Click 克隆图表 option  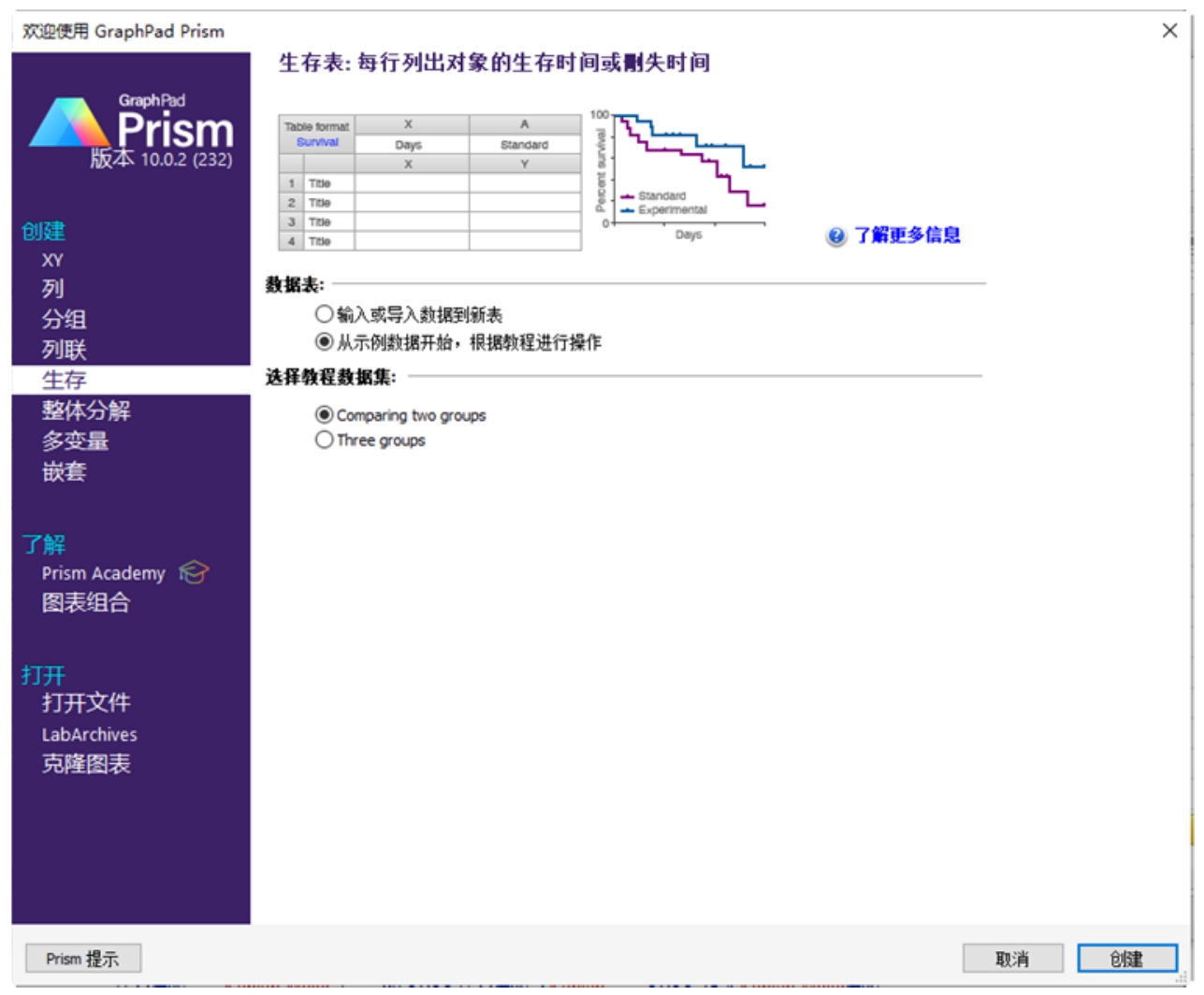[86, 764]
